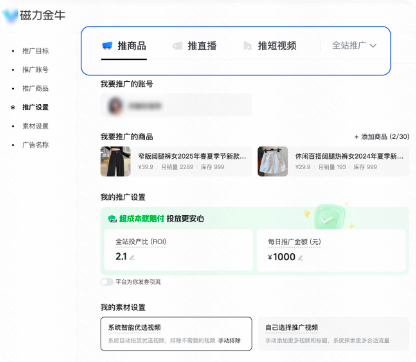This screenshot has height=362, width=416.
Task: Open the 休闲百搭阔腿热裤女2024 product card
Action: [333, 161]
